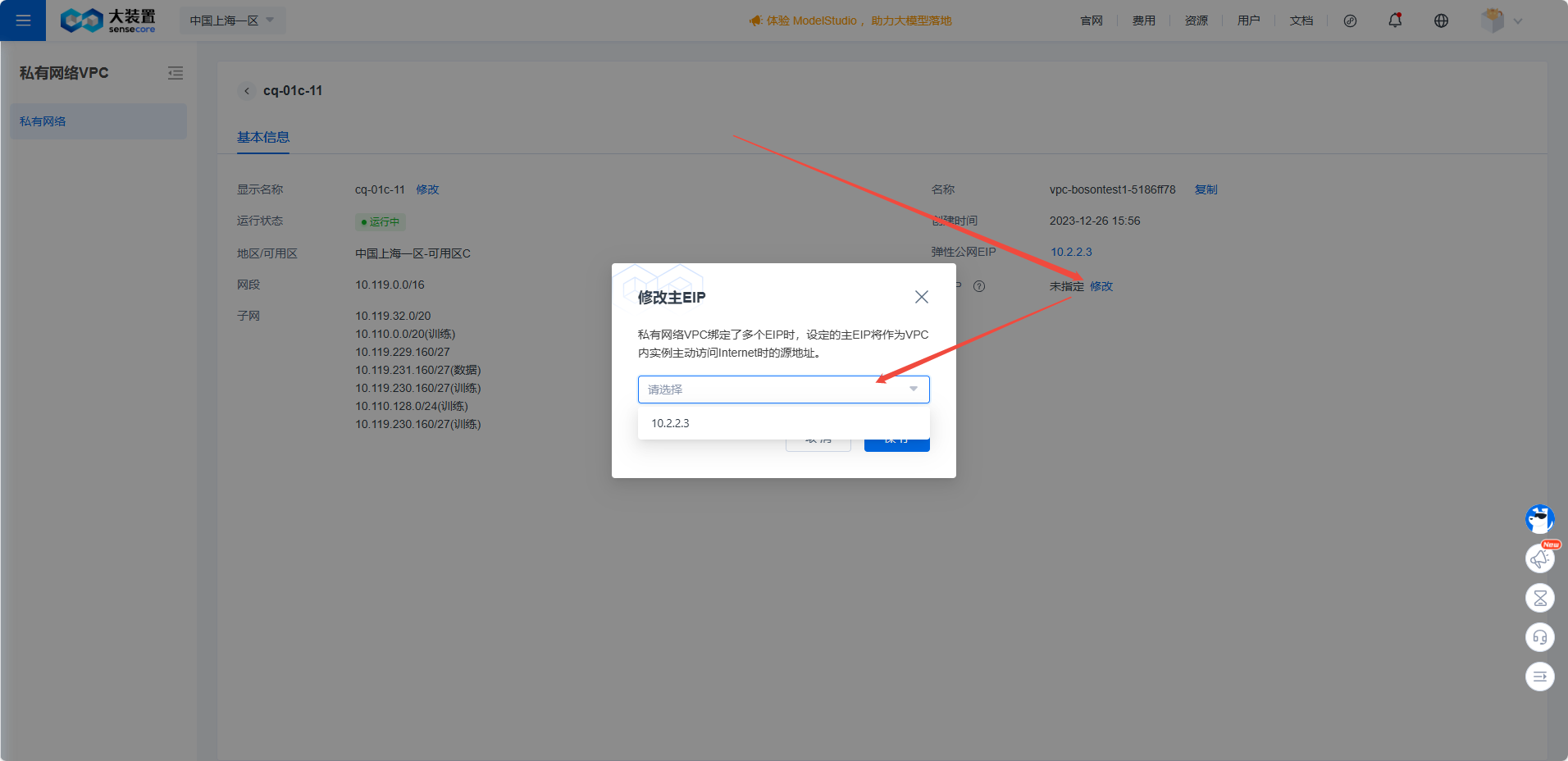Collapse the VPC sidebar panel
Viewport: 1568px width, 761px height.
[175, 73]
